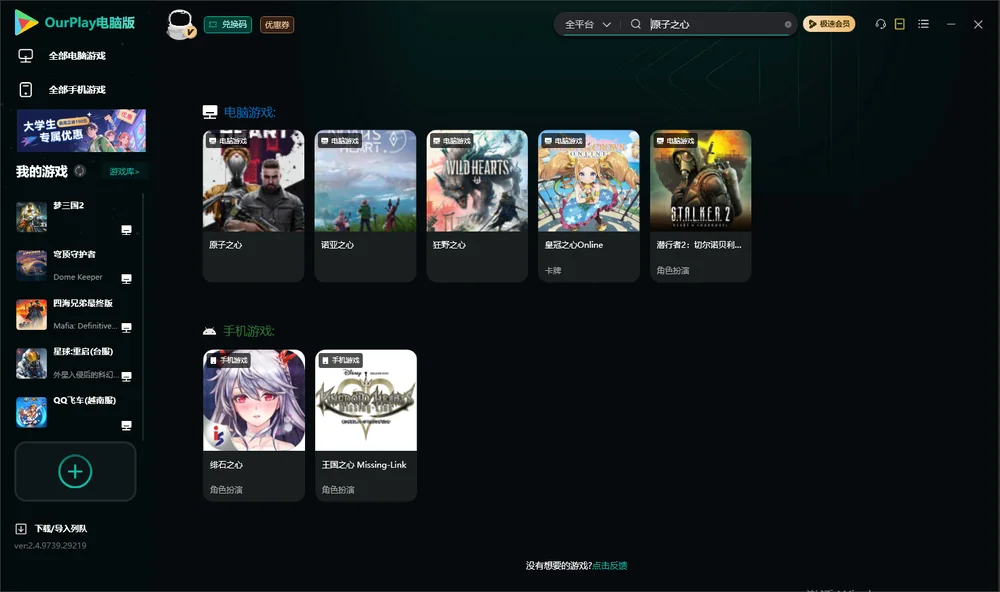Expand the 全平台 platform dropdown
This screenshot has height=592, width=1000.
[x=587, y=24]
